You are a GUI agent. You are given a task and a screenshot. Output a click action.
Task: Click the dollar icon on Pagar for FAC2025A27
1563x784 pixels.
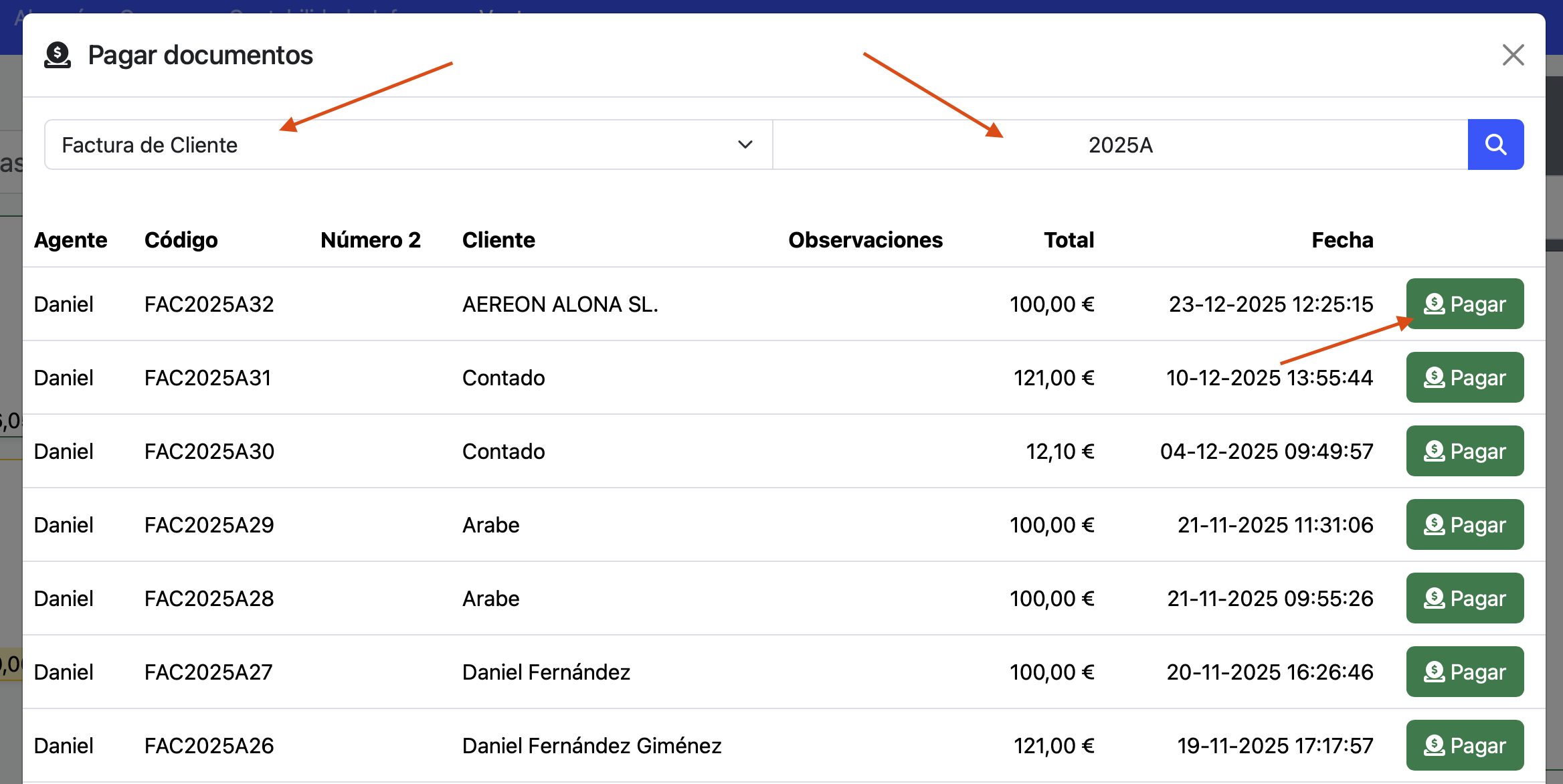1434,672
